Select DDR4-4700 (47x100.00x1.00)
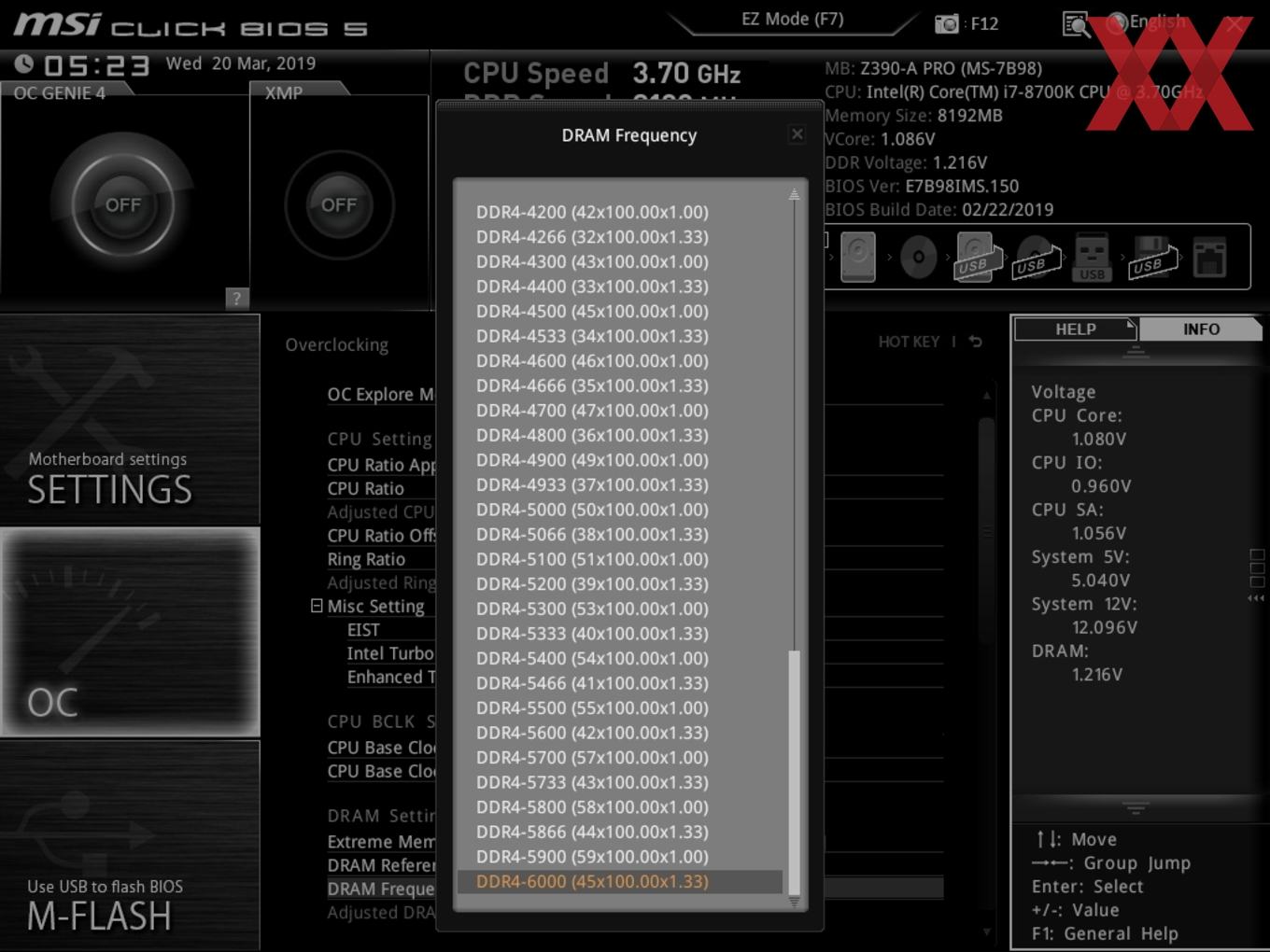Screen dimensions: 1270x952 click(592, 410)
